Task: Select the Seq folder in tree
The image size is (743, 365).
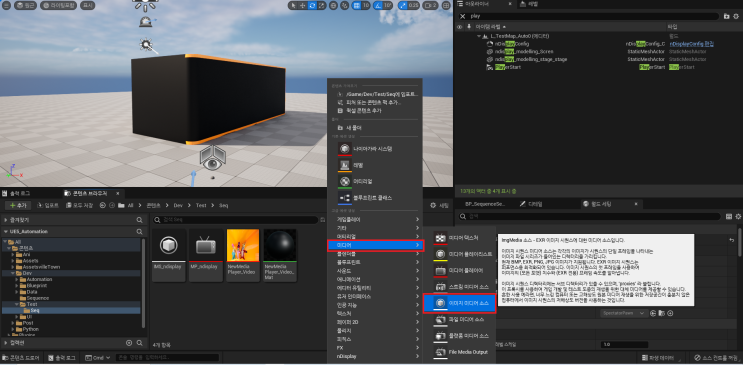Action: pyautogui.click(x=35, y=310)
